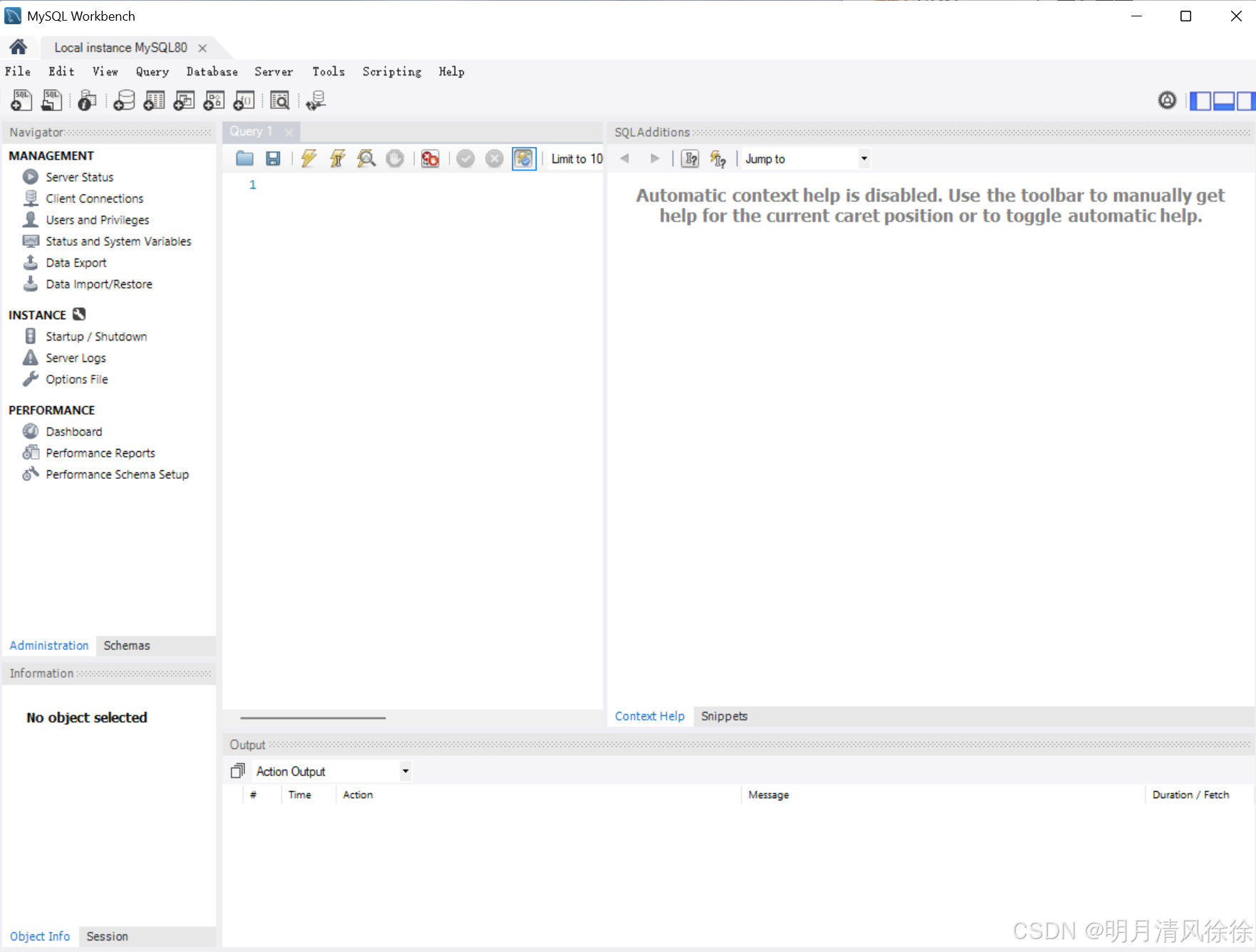Switch to the Schemas tab
The image size is (1256, 952).
pos(127,645)
